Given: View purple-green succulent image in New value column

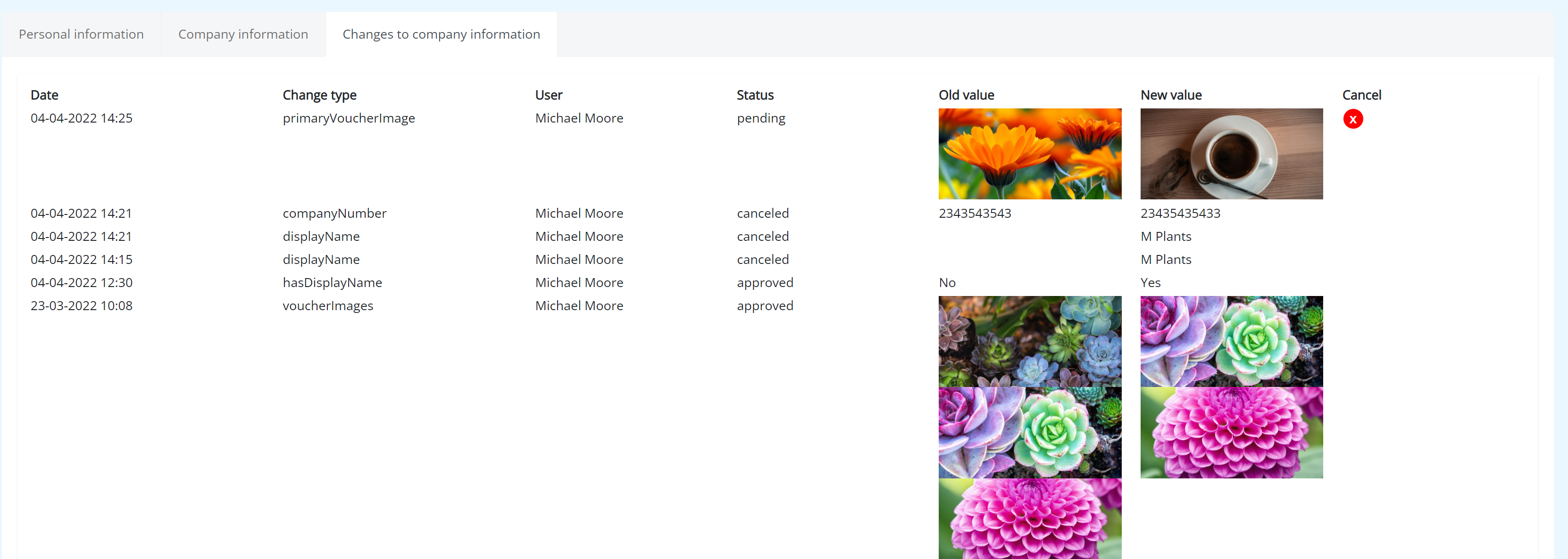Looking at the screenshot, I should [1231, 341].
